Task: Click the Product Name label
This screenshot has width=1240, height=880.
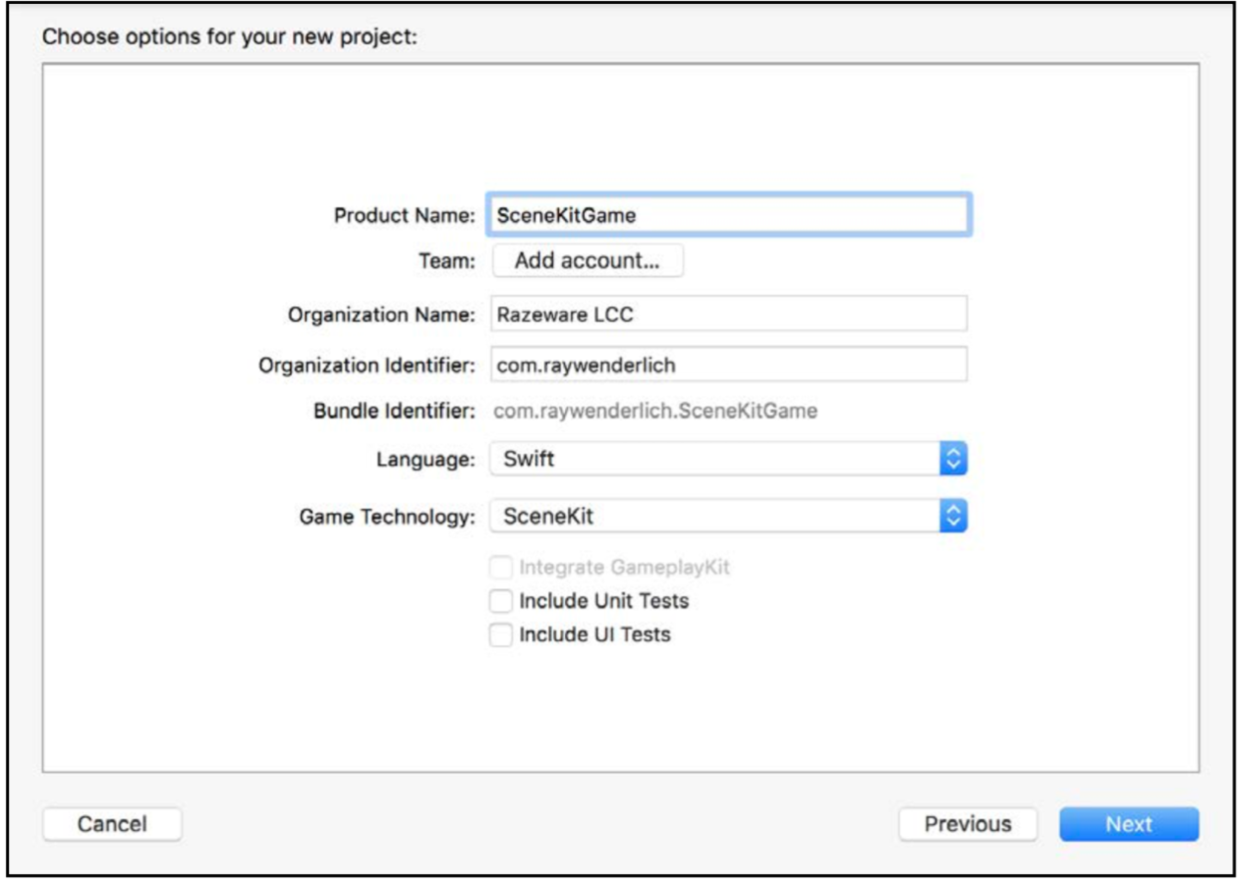Action: (404, 215)
